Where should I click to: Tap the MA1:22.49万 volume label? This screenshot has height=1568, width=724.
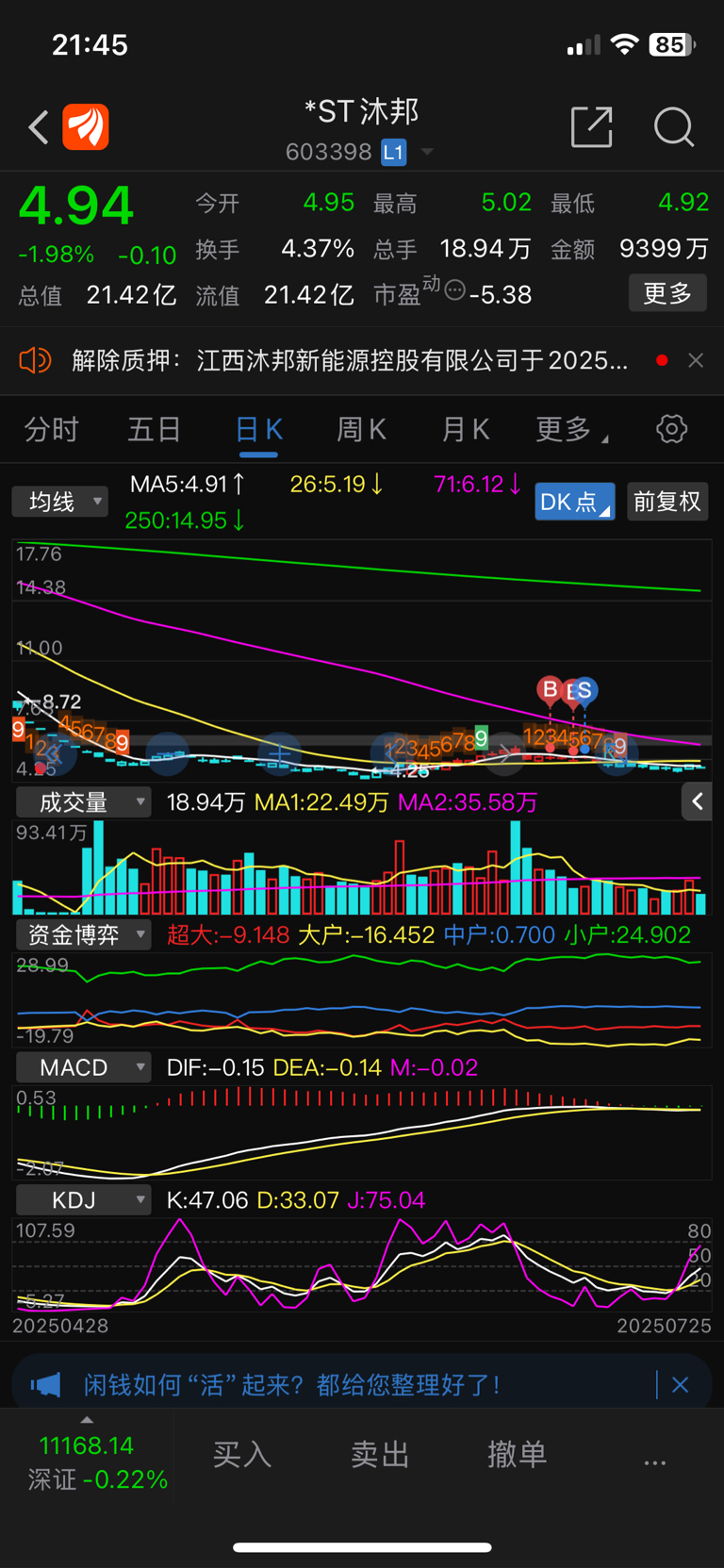(x=321, y=802)
